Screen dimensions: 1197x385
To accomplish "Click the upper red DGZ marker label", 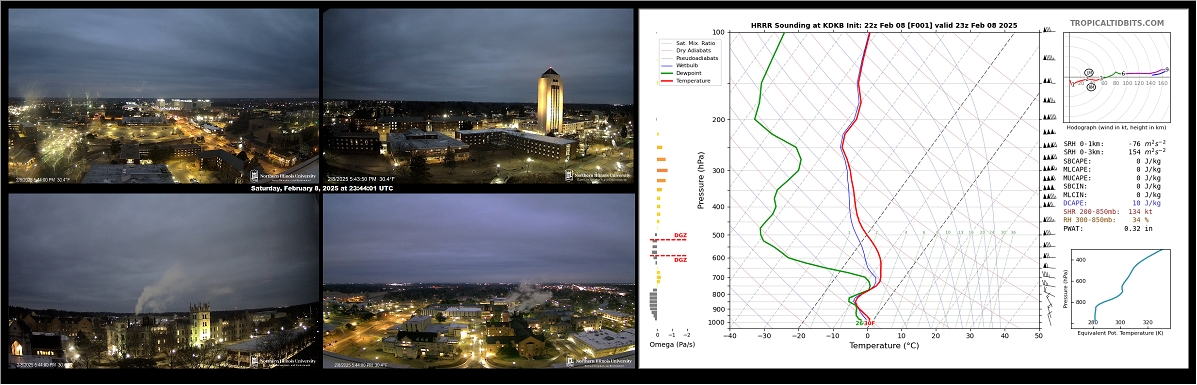I will [680, 235].
